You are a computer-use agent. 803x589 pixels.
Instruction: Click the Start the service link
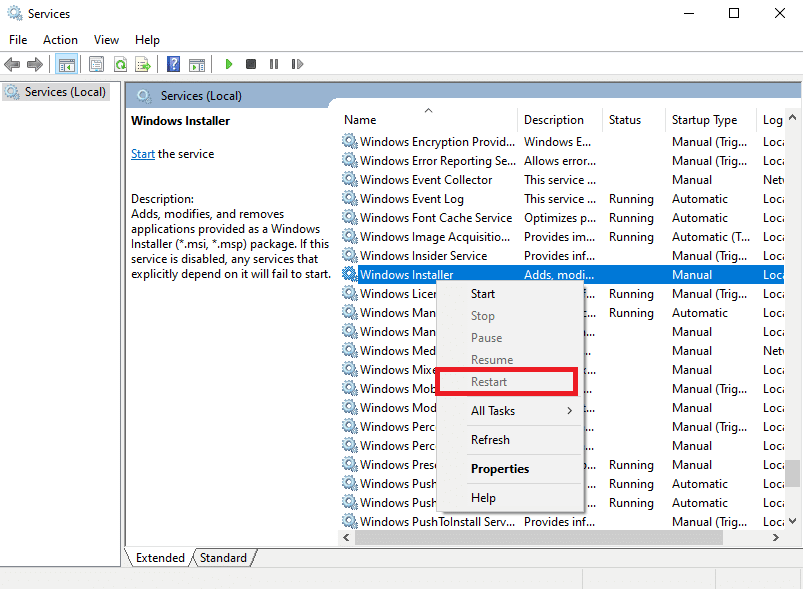(x=142, y=154)
